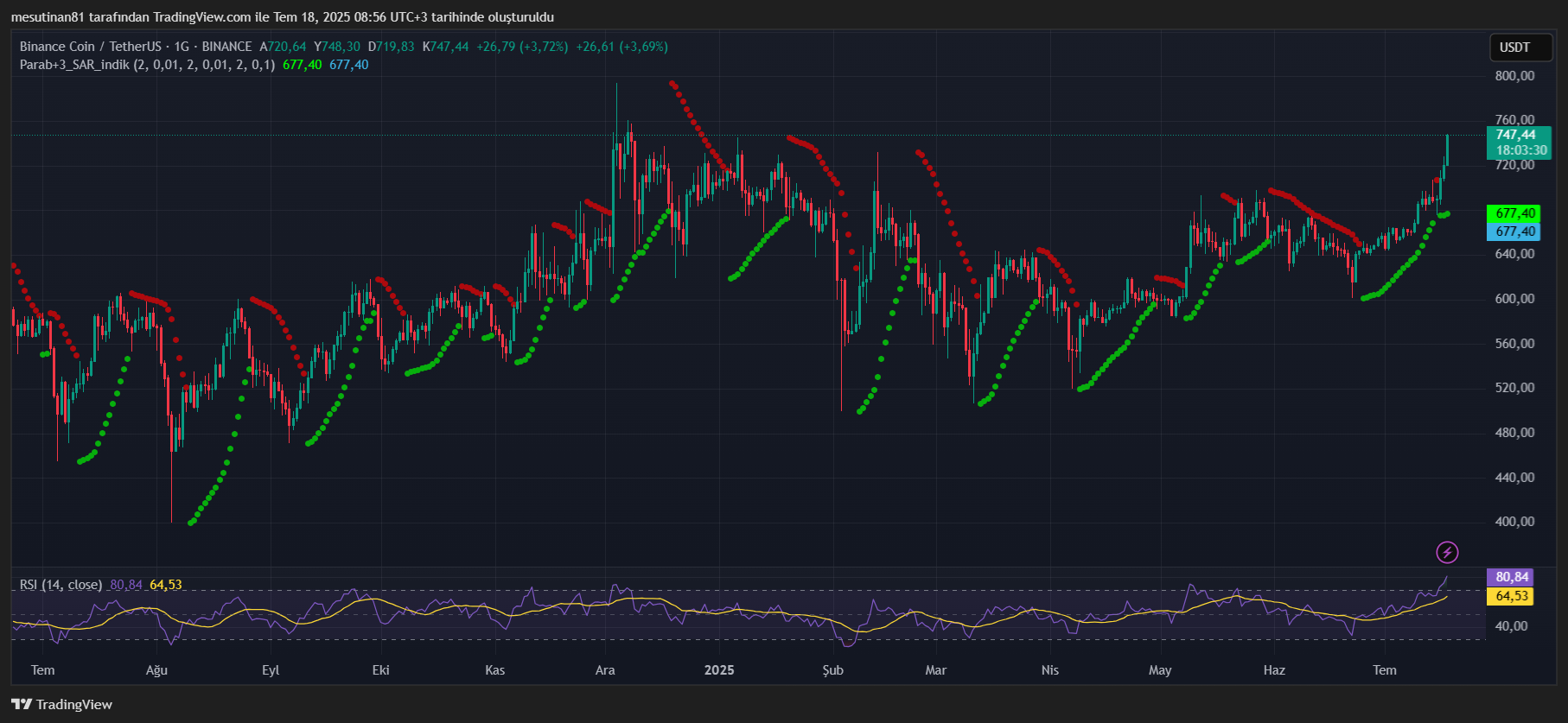Click the yellow 64,53 value in the RSI legend
This screenshot has height=723, width=1568.
[x=166, y=585]
